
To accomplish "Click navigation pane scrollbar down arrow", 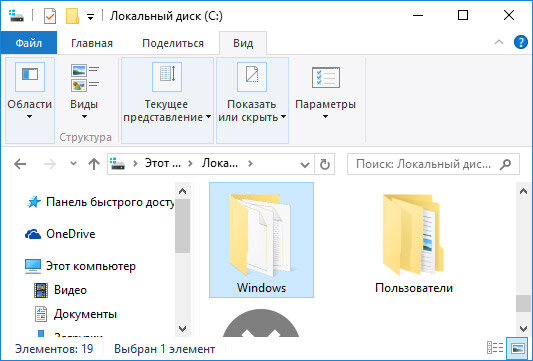I will pos(183,328).
